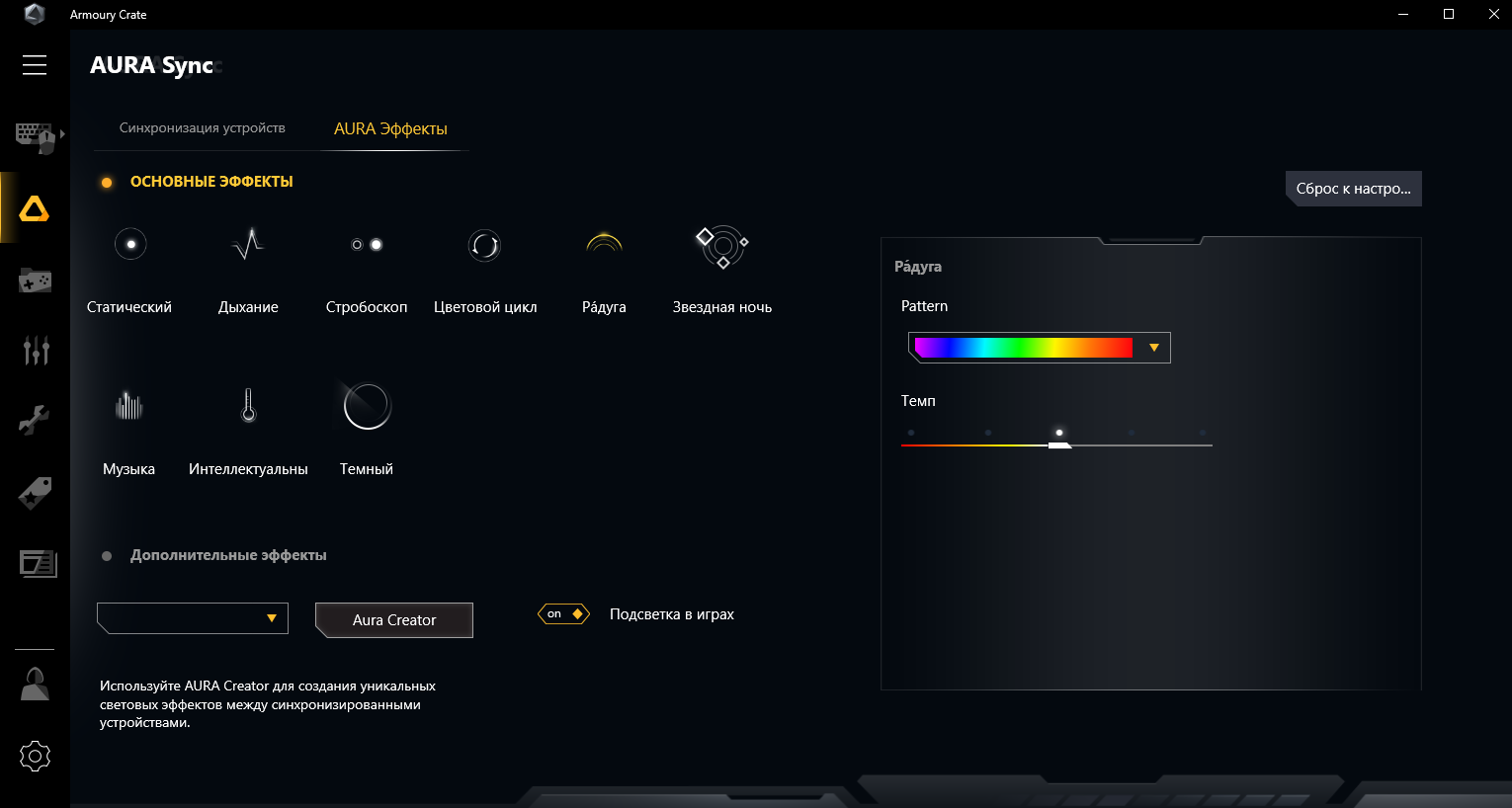Open the Settings gear icon
This screenshot has width=1512, height=808.
point(35,757)
